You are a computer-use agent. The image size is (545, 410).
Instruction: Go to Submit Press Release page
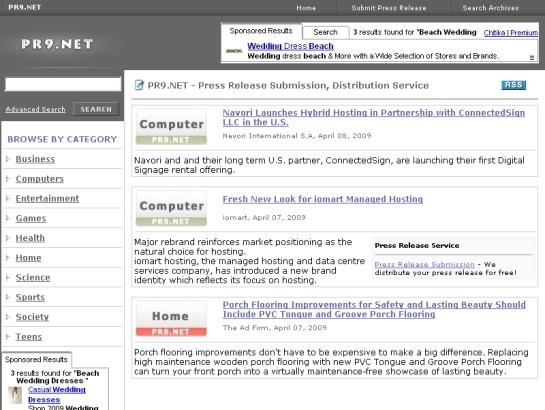[389, 8]
